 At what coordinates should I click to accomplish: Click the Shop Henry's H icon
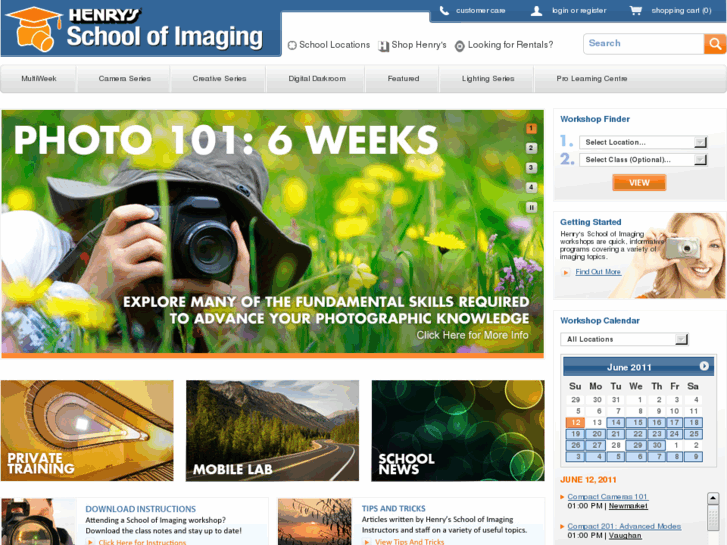coord(383,45)
